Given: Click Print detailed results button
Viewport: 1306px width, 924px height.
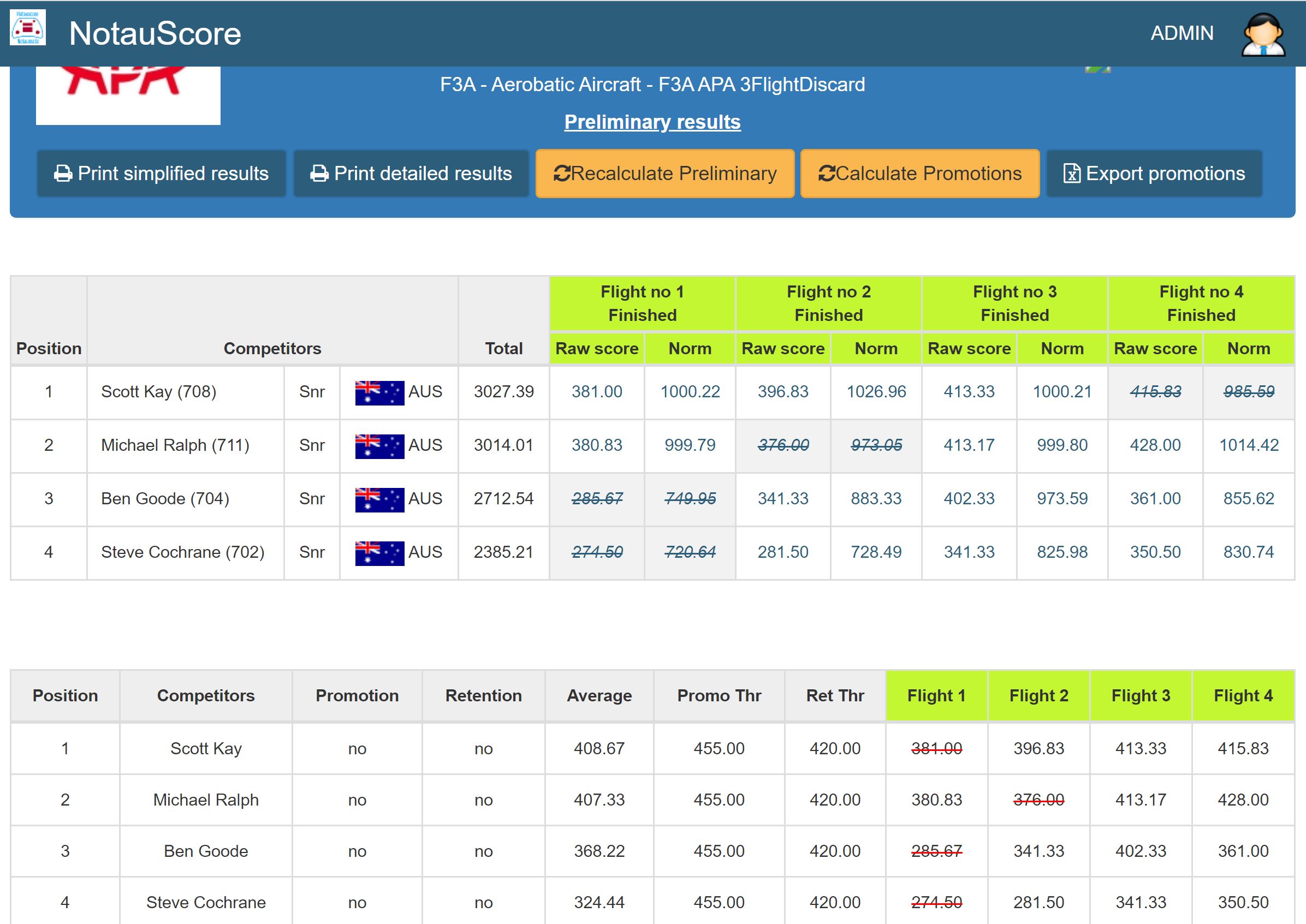Looking at the screenshot, I should pos(411,174).
